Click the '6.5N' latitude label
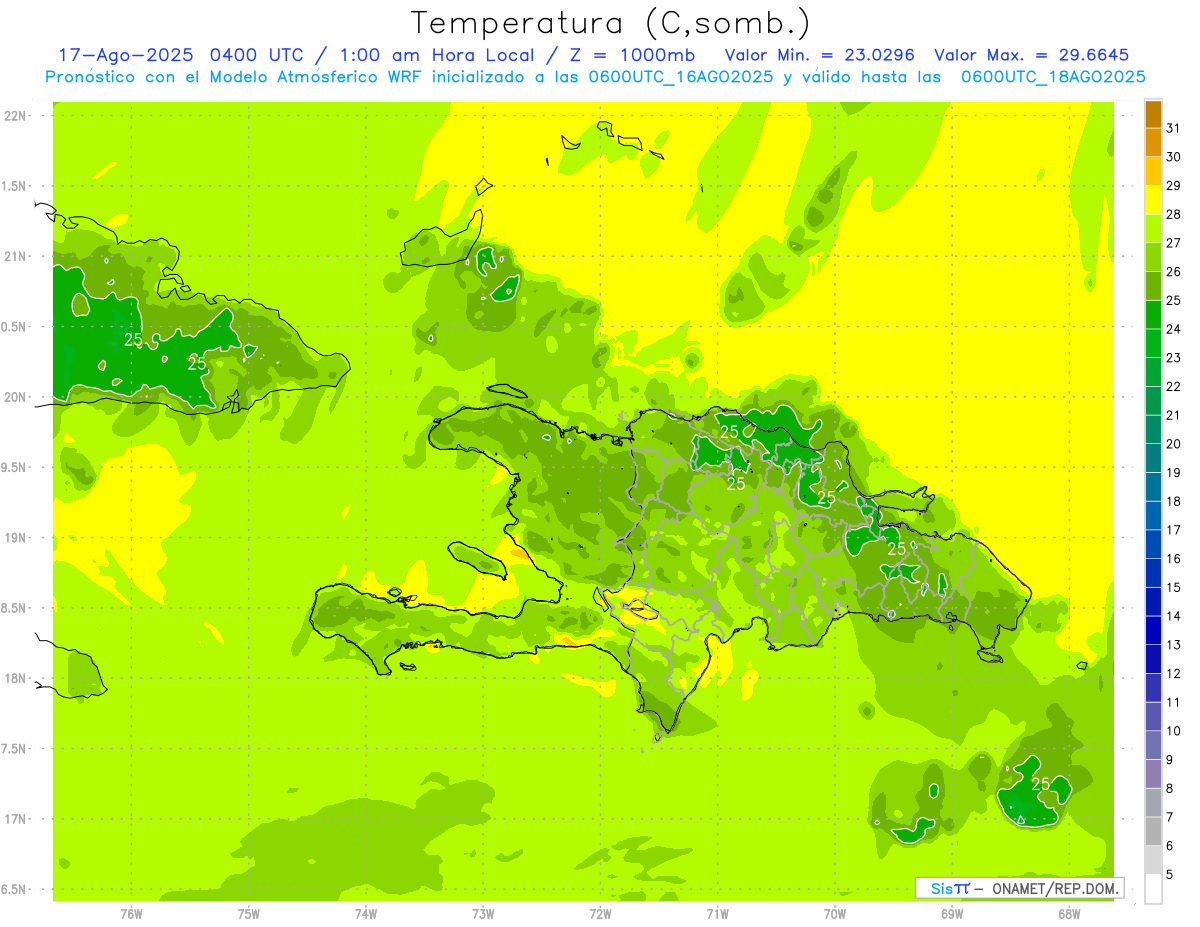 tap(15, 890)
